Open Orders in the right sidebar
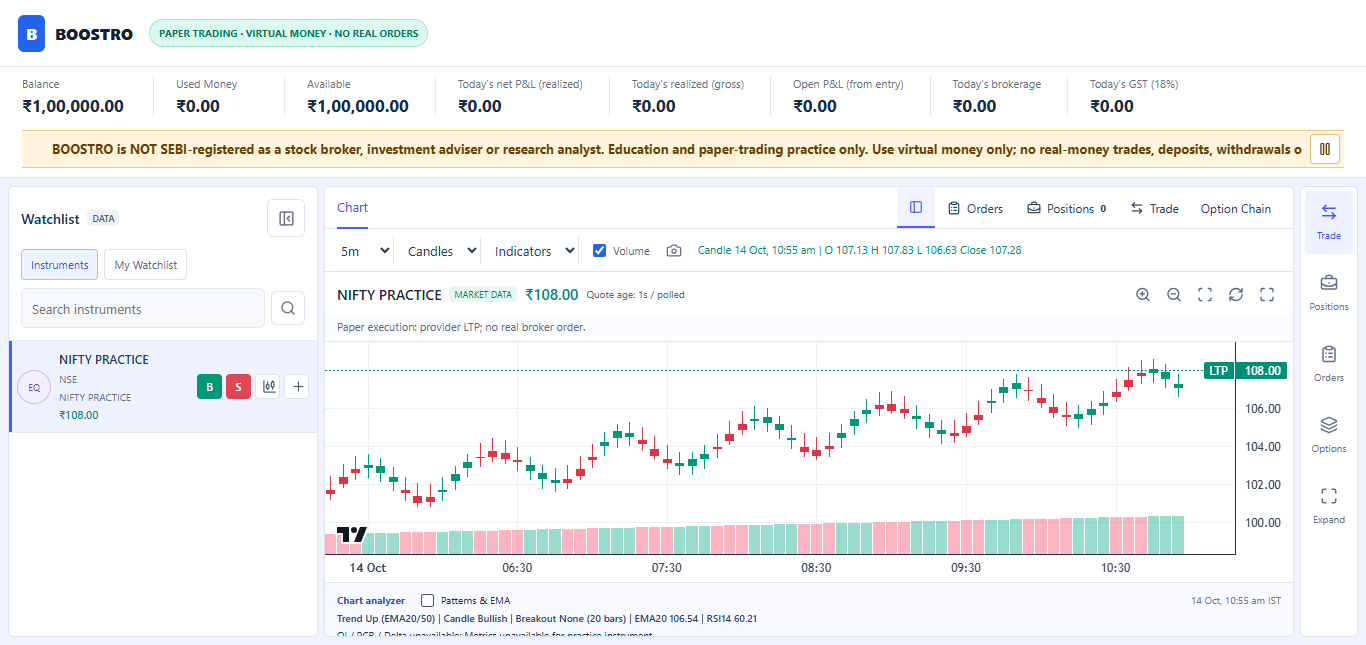The width and height of the screenshot is (1366, 645). [x=1329, y=364]
